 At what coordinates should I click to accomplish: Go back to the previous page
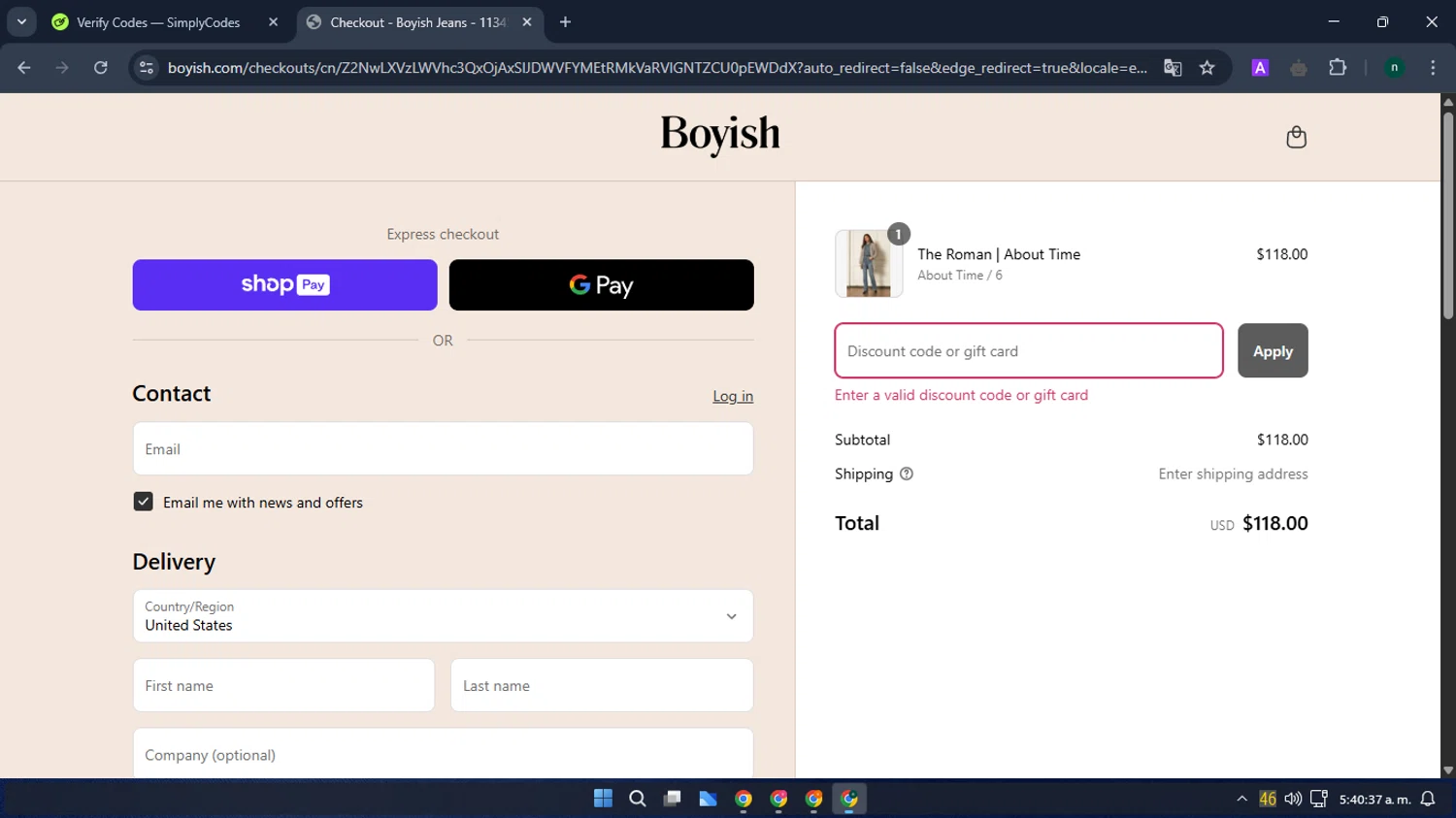coord(24,67)
